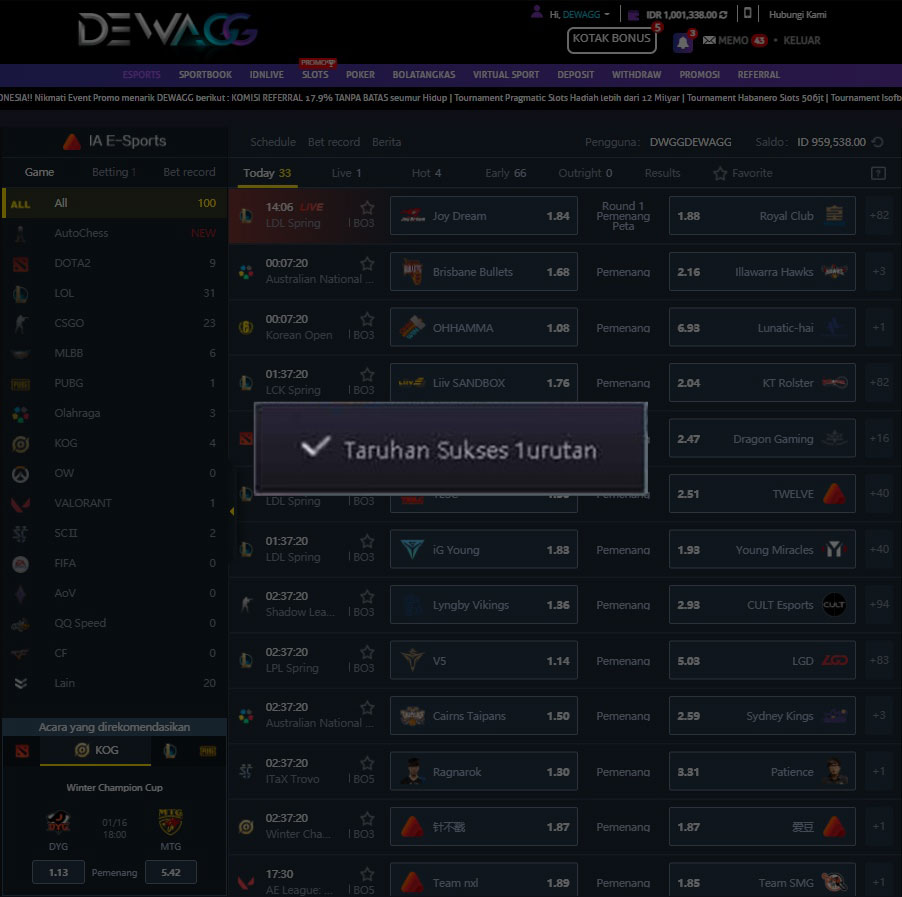Open the SPORTBOOK menu item

pos(205,75)
